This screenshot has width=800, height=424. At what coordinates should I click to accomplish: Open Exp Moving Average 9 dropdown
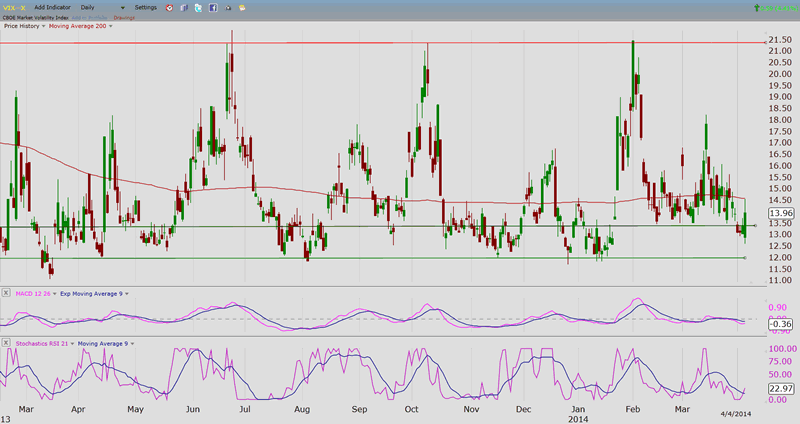pos(126,293)
